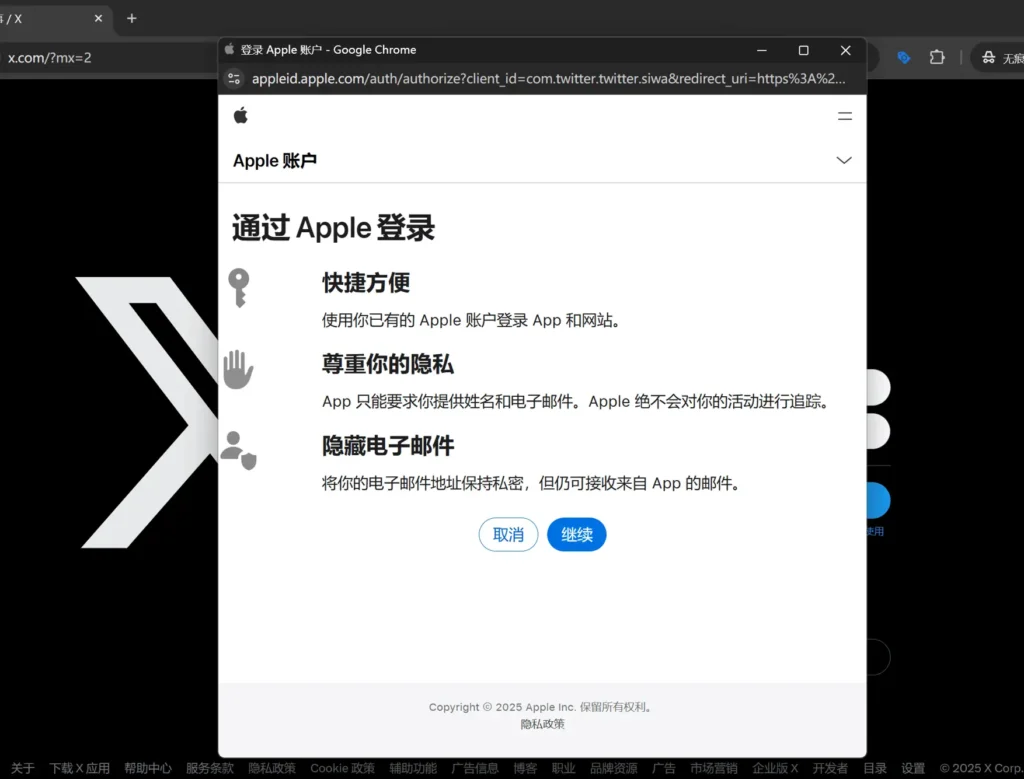This screenshot has width=1024, height=779.
Task: Click the 通过 Apple 登录 heading
Action: coord(333,228)
